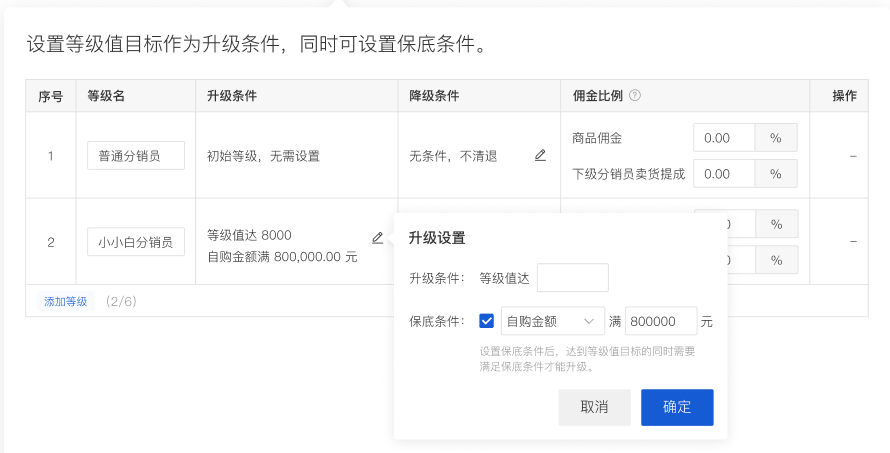Screen dimensions: 890x453
Task: Show 佣金比例 help tooltip icon
Action: tap(635, 95)
